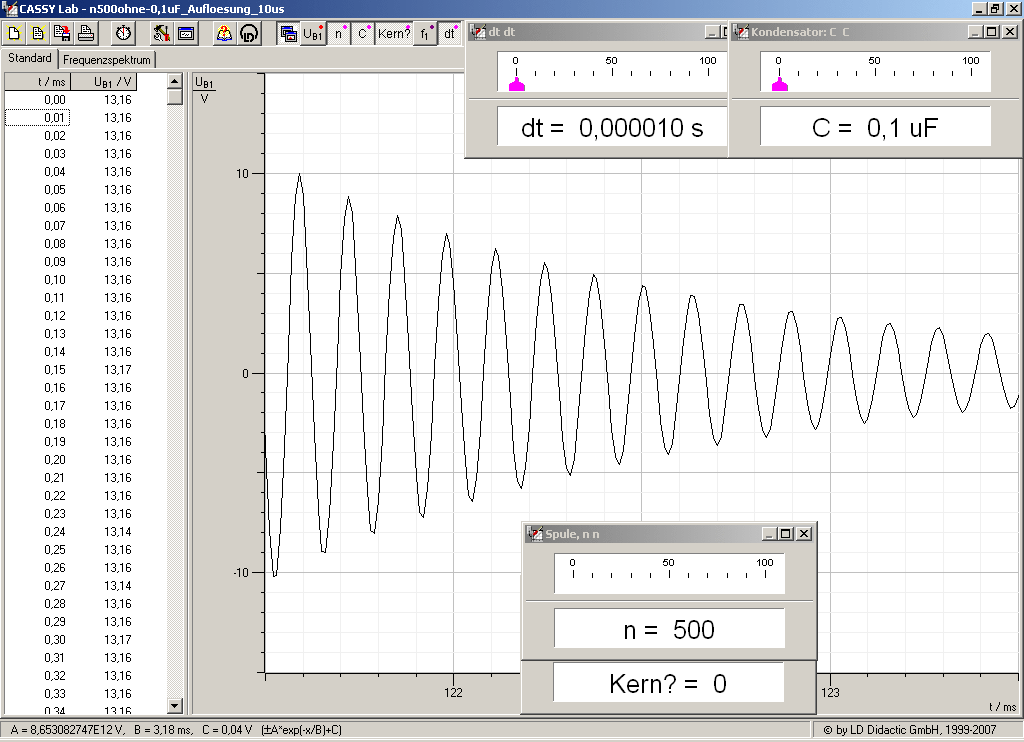Select the t / ms column header
This screenshot has height=742, width=1024.
tap(39, 82)
